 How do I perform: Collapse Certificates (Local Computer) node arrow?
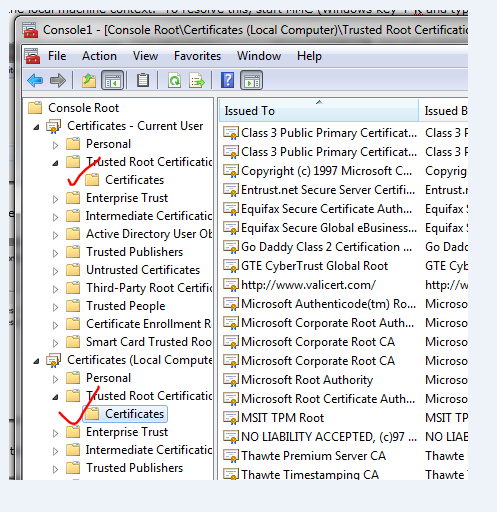[37, 361]
